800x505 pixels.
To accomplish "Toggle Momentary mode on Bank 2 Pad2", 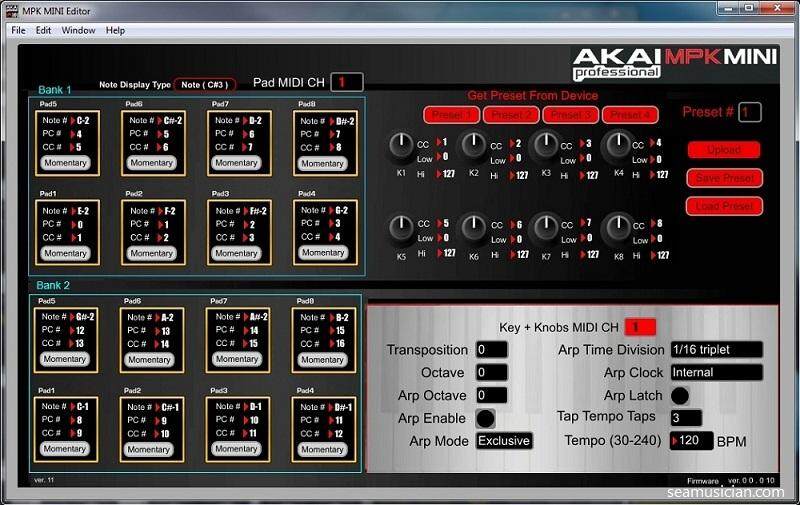I will click(148, 449).
